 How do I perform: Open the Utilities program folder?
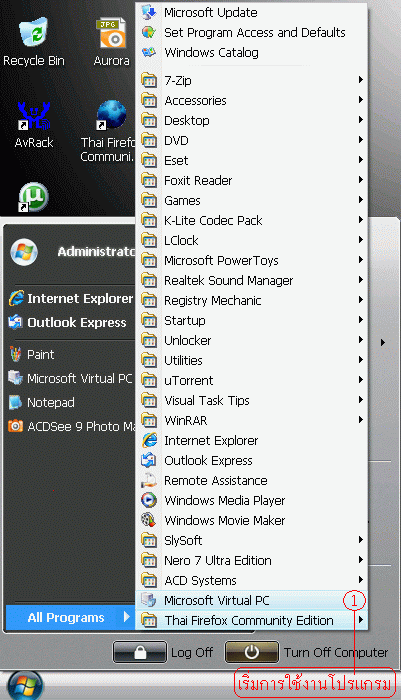(x=251, y=360)
